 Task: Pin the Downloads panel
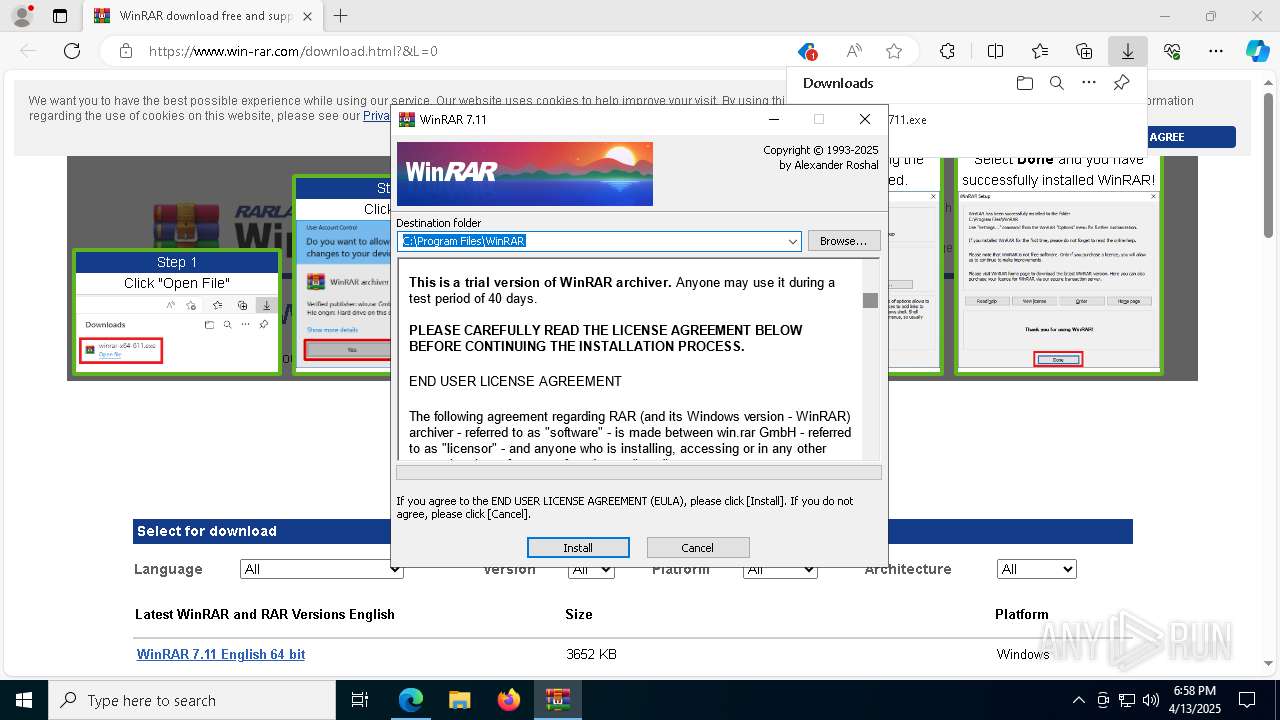(1121, 83)
